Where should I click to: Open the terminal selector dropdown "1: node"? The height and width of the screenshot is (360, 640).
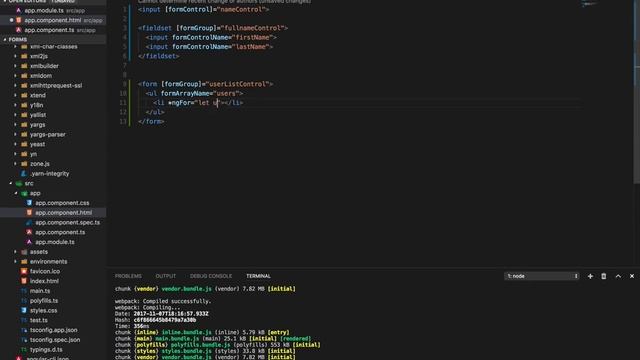[x=542, y=276]
